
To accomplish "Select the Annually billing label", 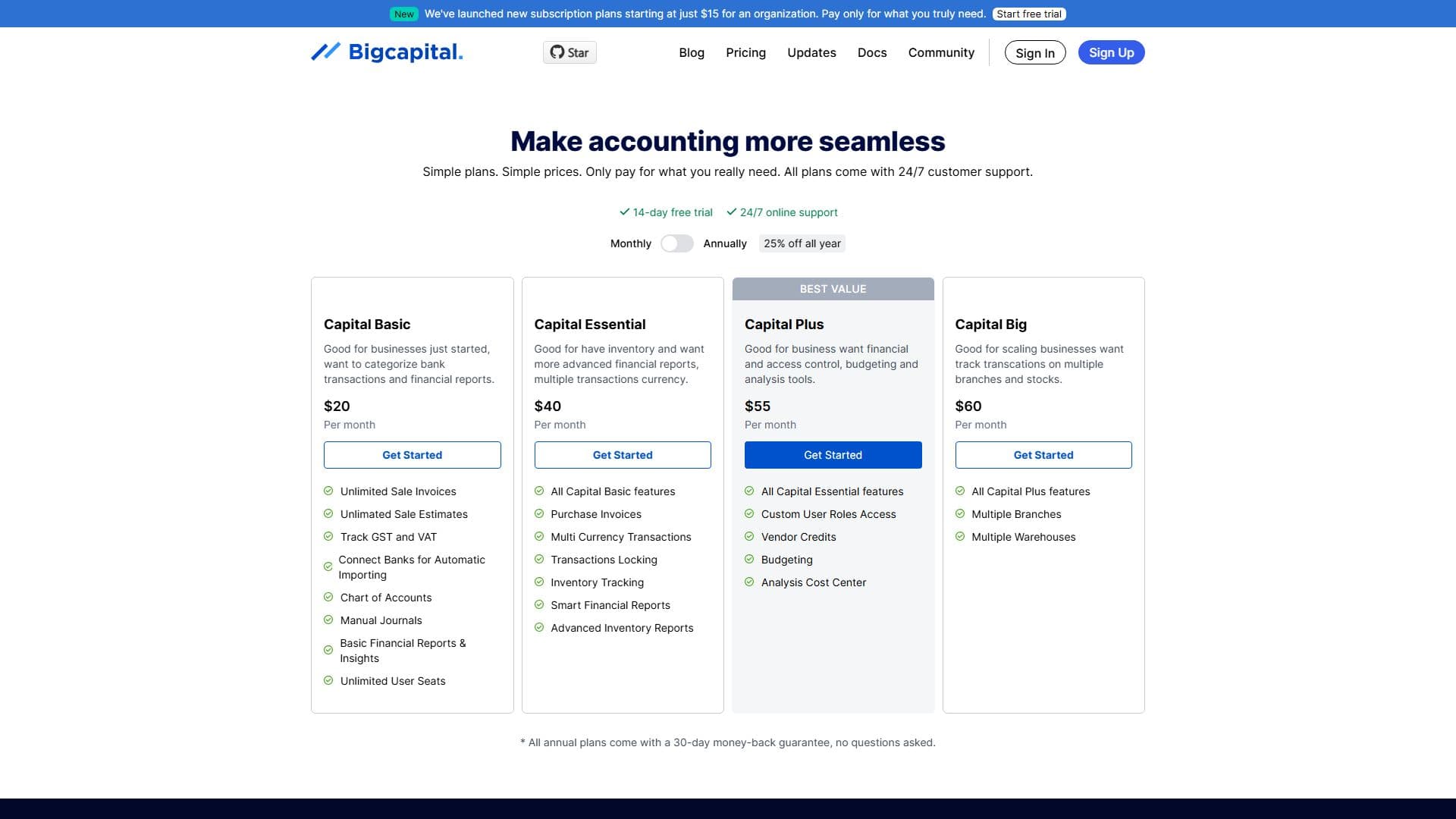I will pos(725,243).
